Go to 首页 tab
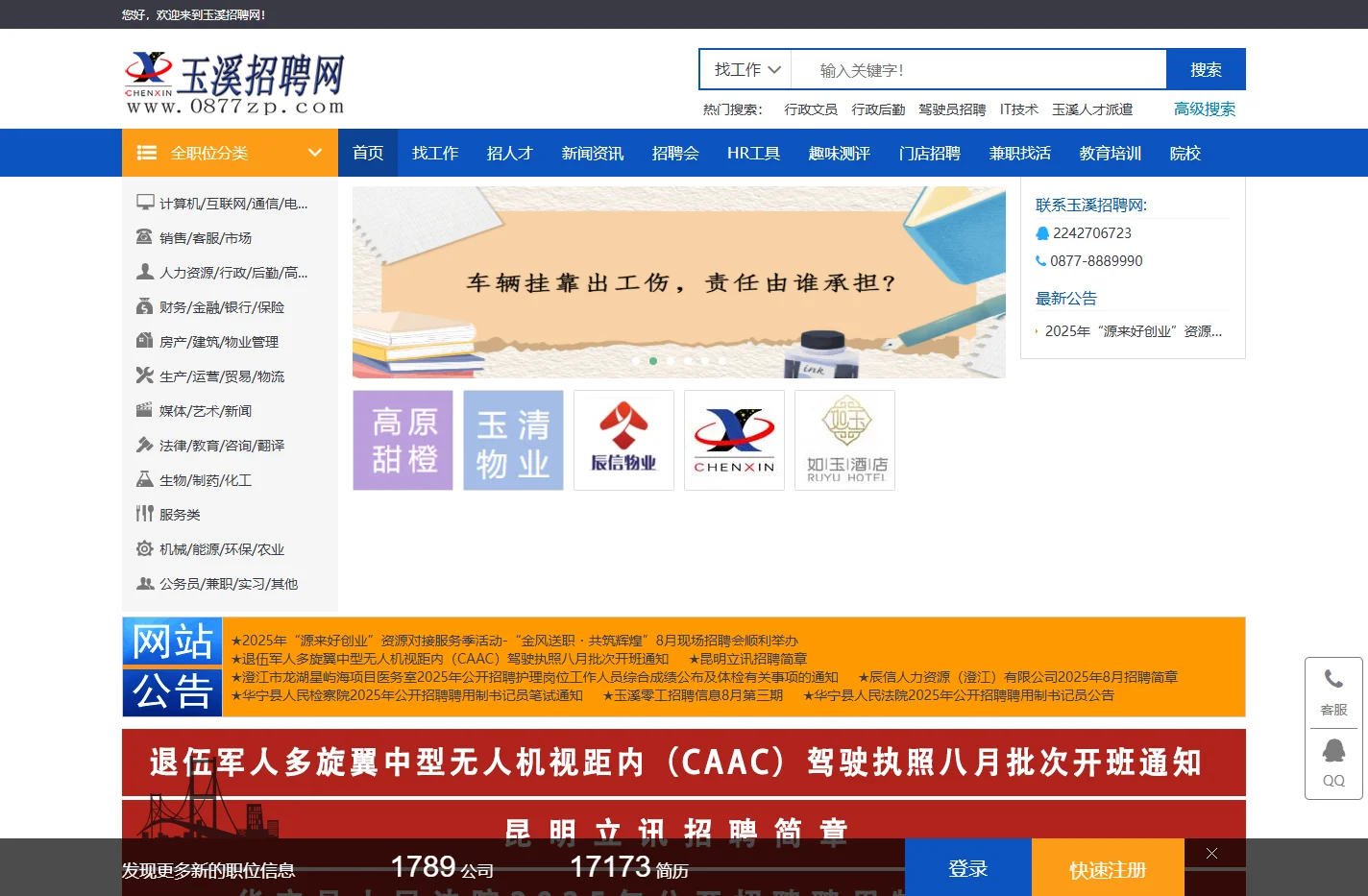This screenshot has width=1368, height=896. (x=368, y=153)
